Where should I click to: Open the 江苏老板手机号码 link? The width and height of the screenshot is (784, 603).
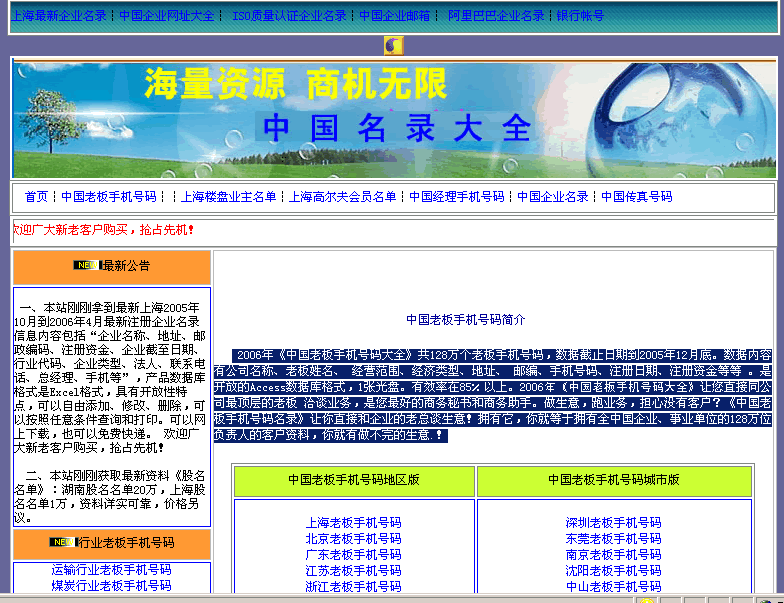[x=354, y=570]
